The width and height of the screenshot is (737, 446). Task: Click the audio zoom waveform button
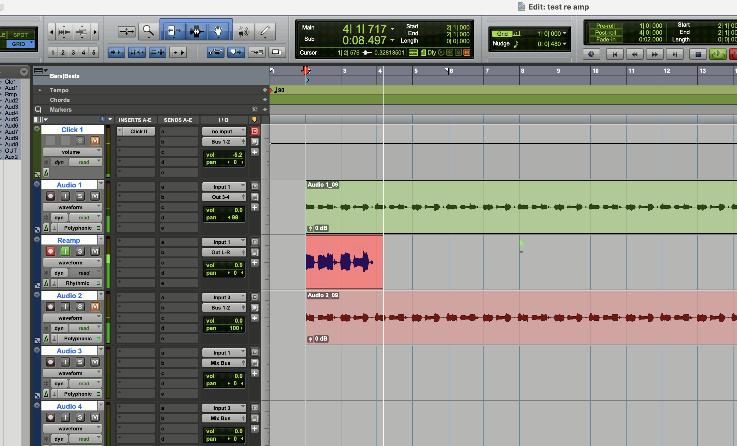coord(64,32)
